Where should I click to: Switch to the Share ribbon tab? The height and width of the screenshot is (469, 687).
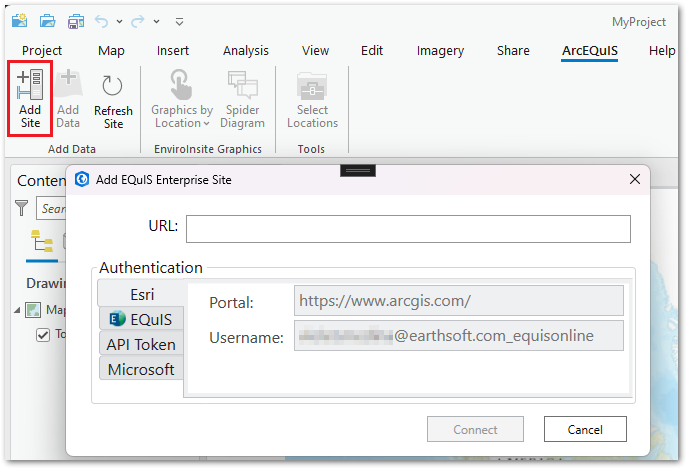point(513,51)
